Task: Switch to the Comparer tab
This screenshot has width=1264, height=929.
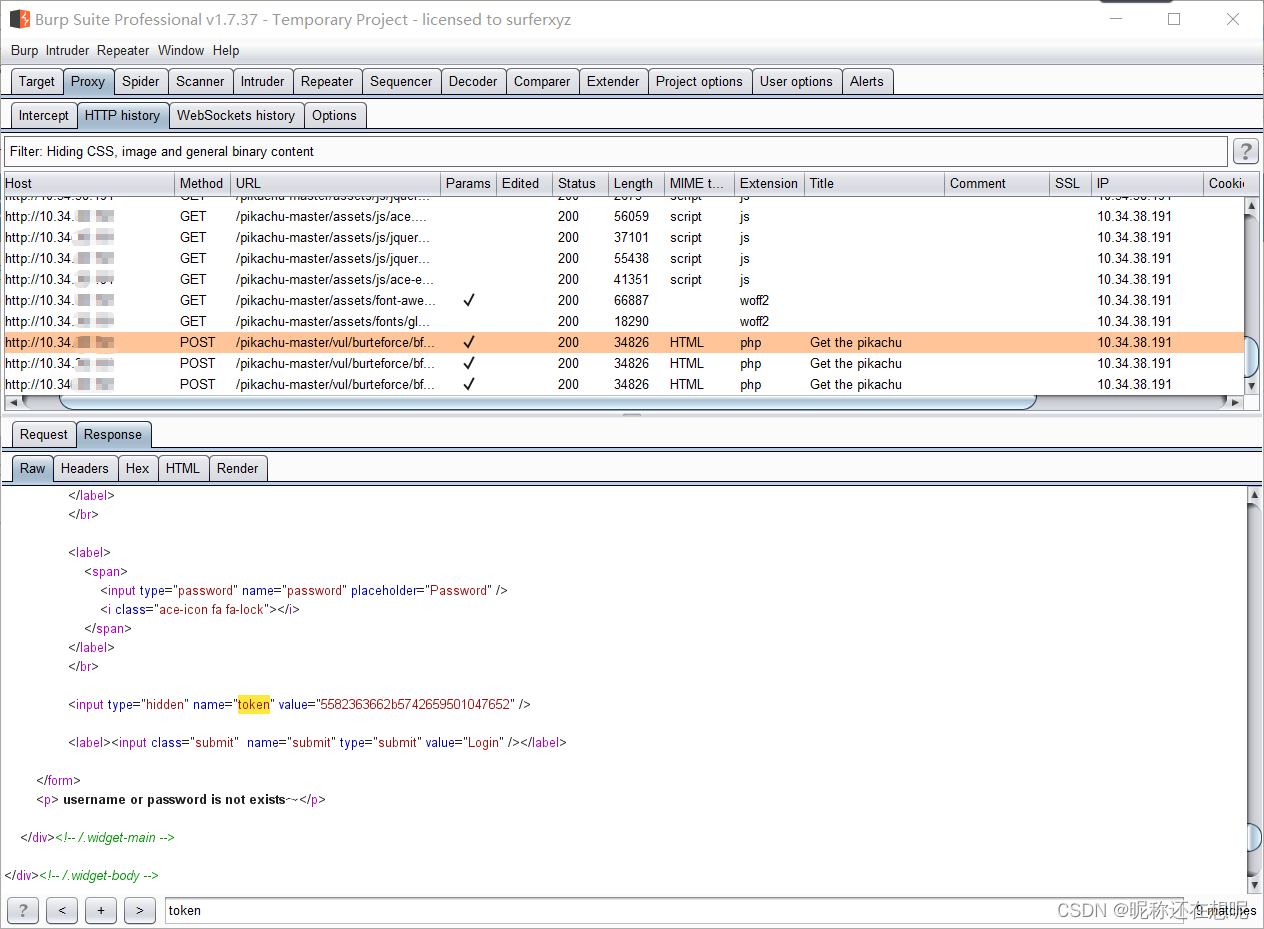Action: pyautogui.click(x=543, y=82)
